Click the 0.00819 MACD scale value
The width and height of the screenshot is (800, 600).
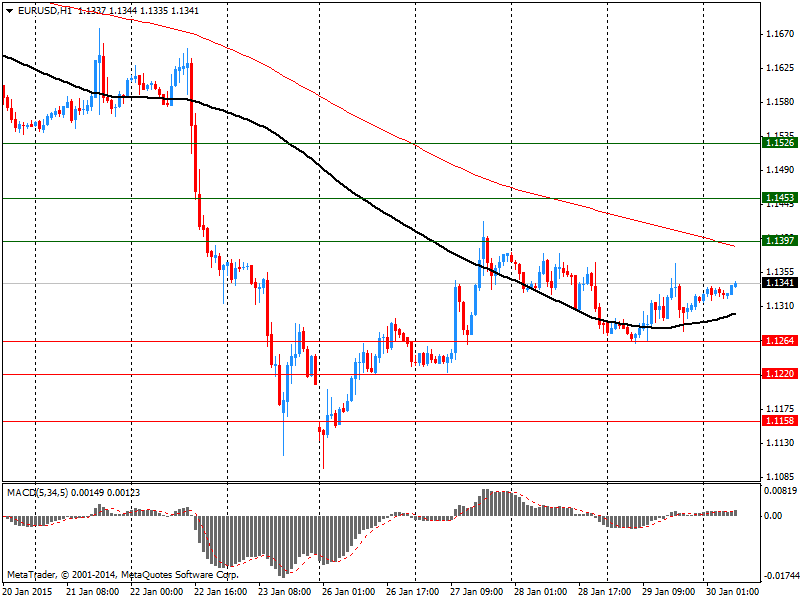click(x=781, y=491)
